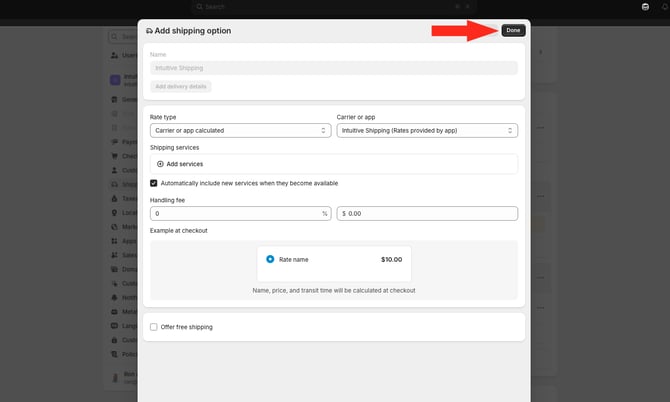The image size is (670, 402).
Task: Open Domains icon in the background sidebar
Action: point(114,269)
